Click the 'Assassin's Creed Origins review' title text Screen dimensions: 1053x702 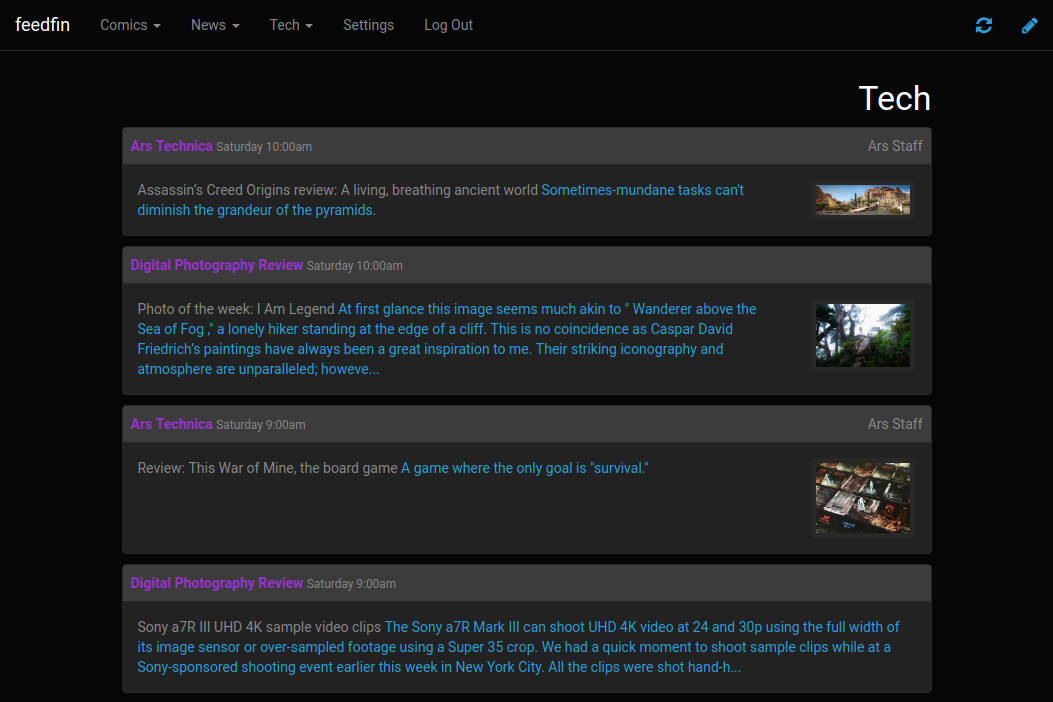coord(338,190)
